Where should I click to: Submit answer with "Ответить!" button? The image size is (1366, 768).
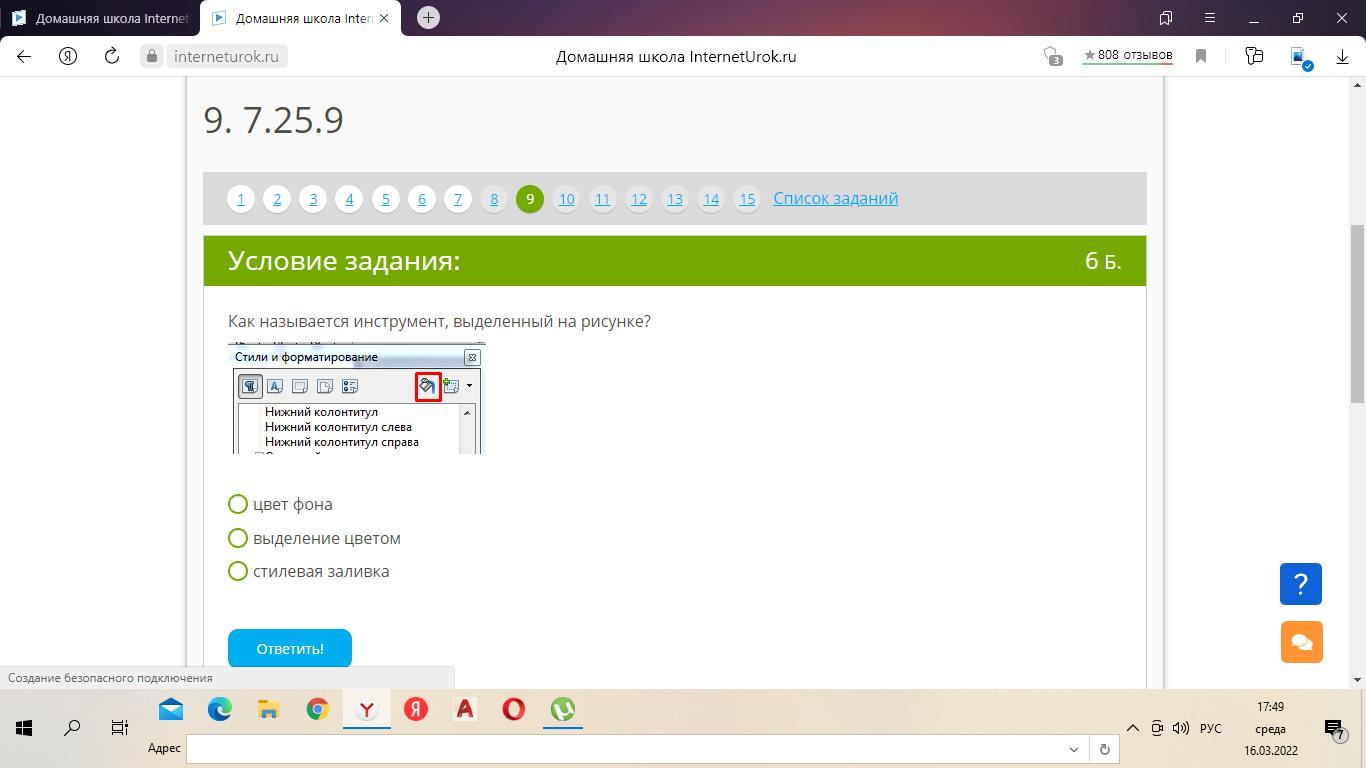(x=290, y=648)
